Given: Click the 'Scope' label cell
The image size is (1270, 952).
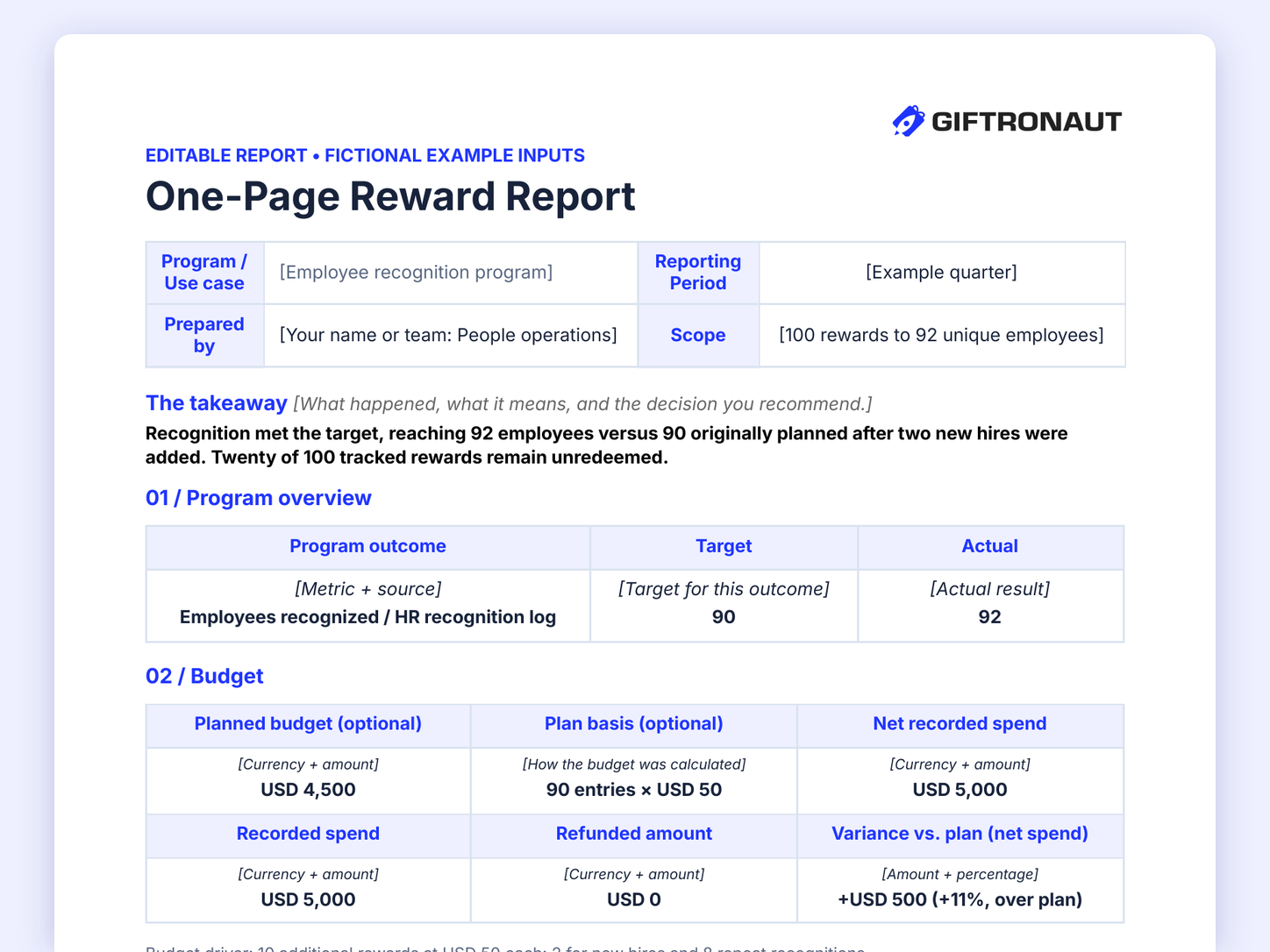Looking at the screenshot, I should [698, 335].
